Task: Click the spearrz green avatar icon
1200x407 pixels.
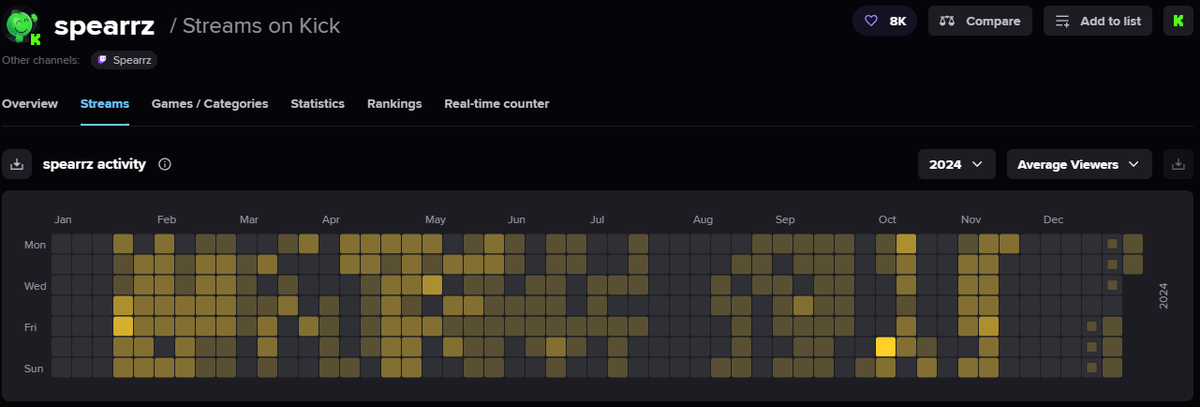Action: point(23,25)
